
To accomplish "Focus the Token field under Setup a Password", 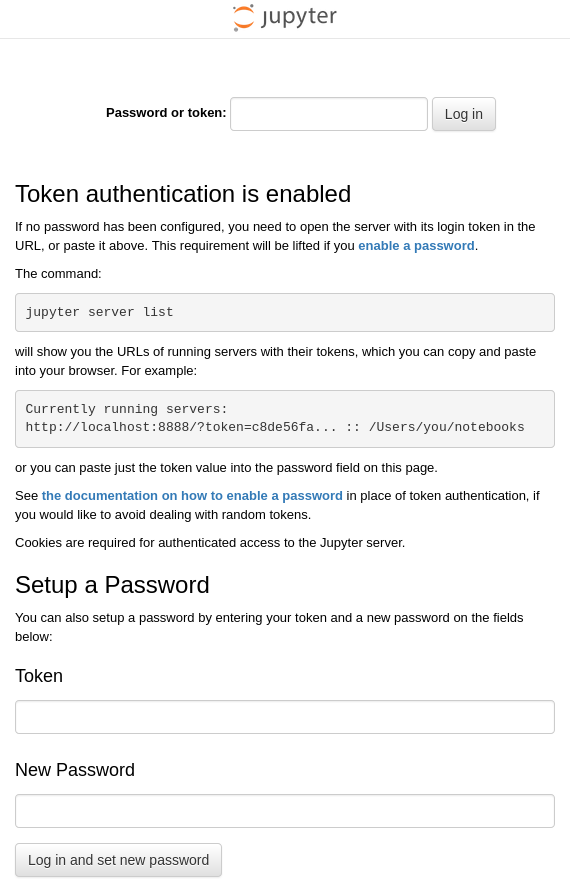I will (x=285, y=717).
